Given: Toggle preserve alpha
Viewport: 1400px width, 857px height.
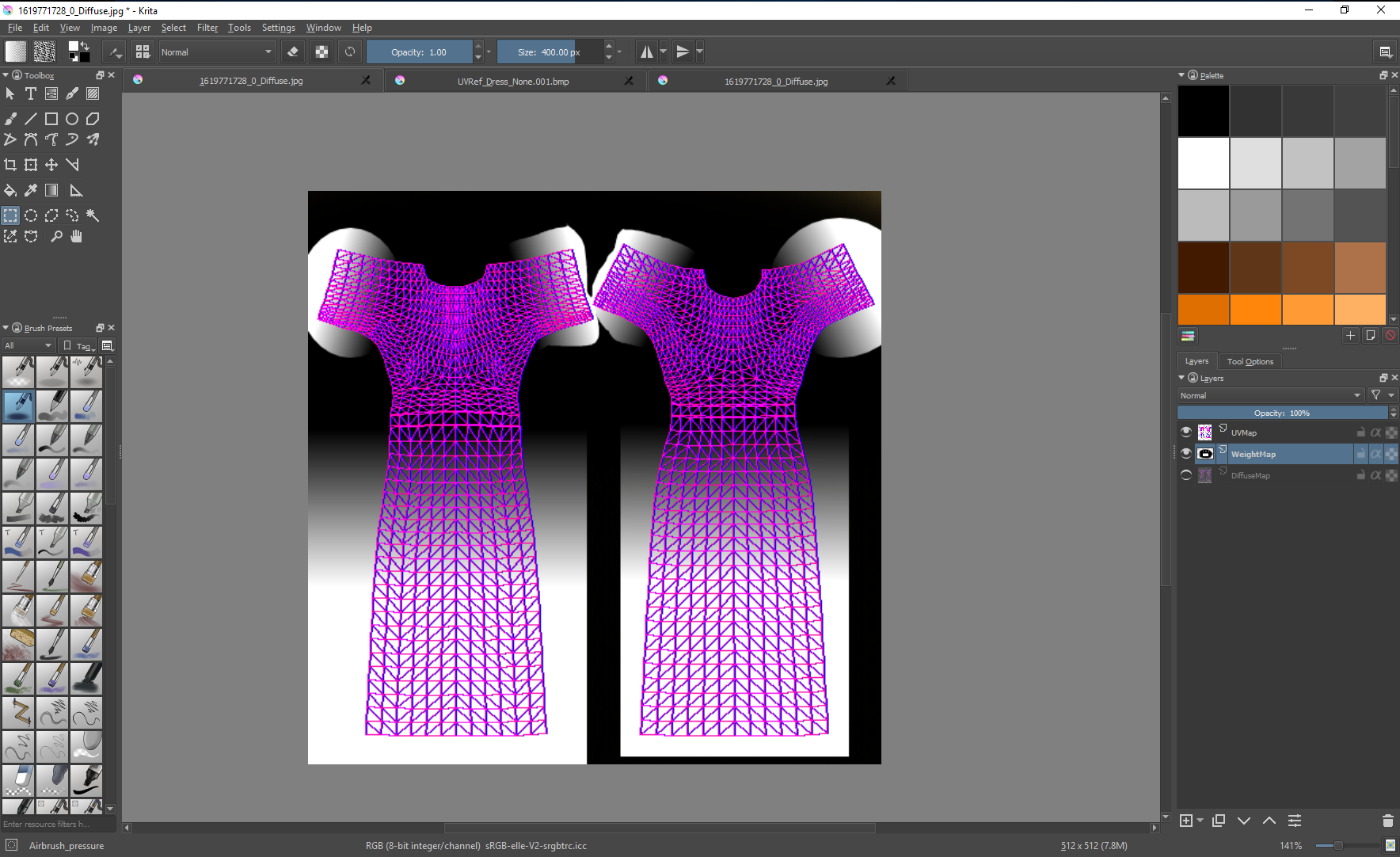Looking at the screenshot, I should point(321,52).
